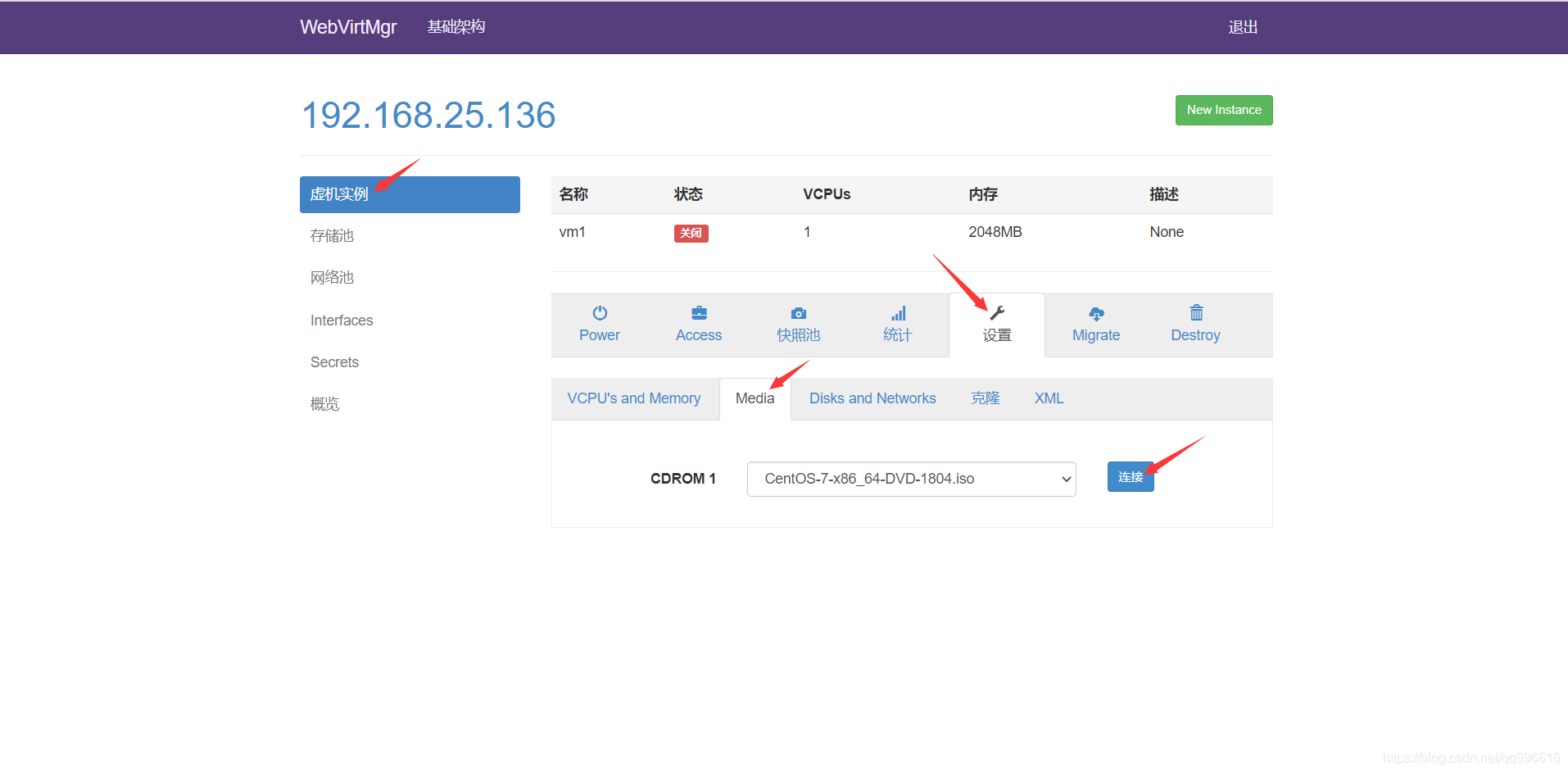Click the 状态 column header
Viewport: 1568px width, 773px height.
click(x=688, y=194)
